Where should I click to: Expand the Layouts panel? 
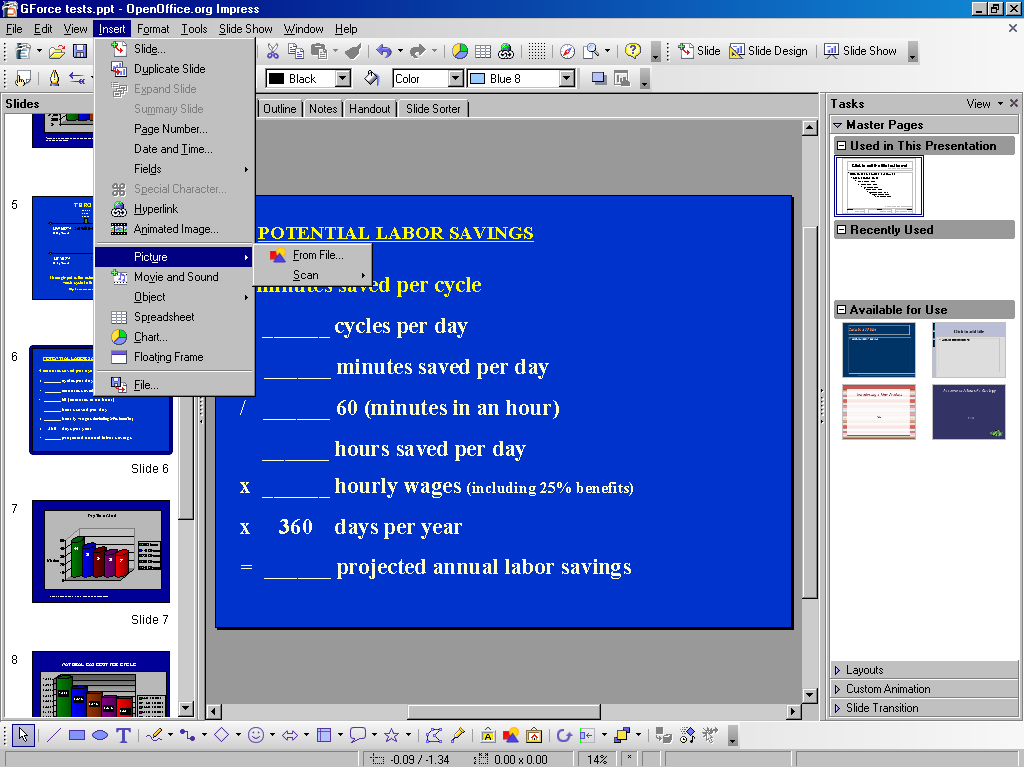tap(864, 670)
